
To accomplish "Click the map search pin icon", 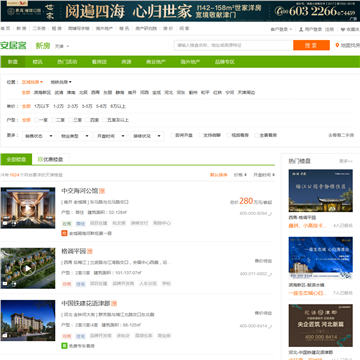I will [x=337, y=45].
